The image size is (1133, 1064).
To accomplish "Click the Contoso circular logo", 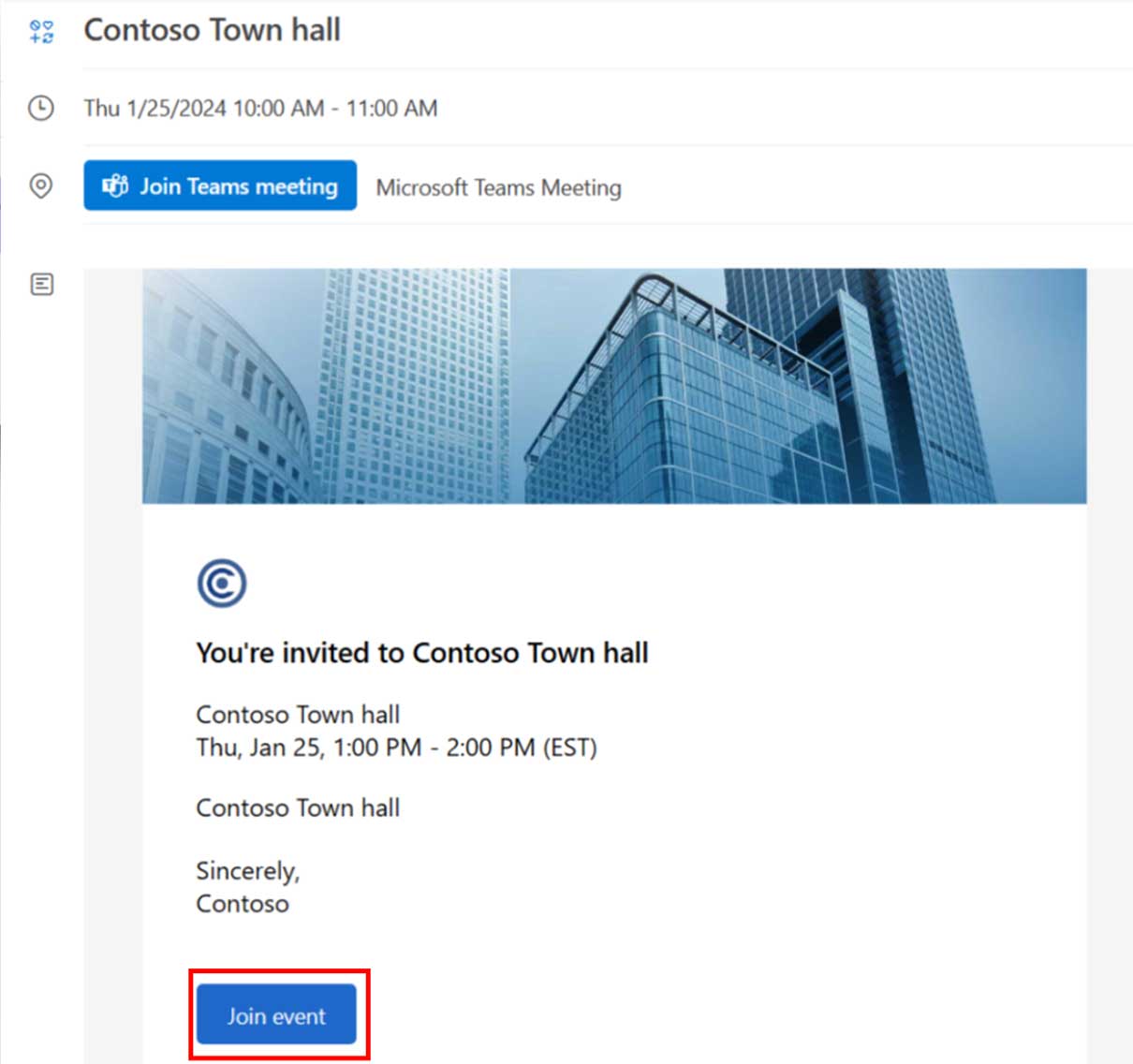I will [222, 584].
